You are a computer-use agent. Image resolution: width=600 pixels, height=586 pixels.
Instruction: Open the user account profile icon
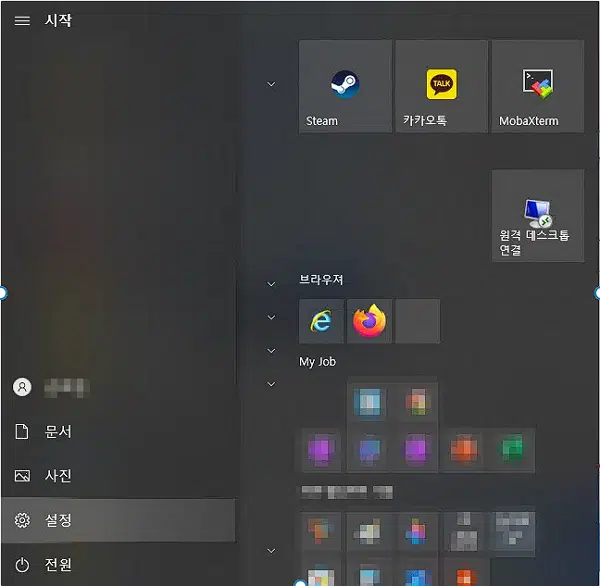click(22, 387)
